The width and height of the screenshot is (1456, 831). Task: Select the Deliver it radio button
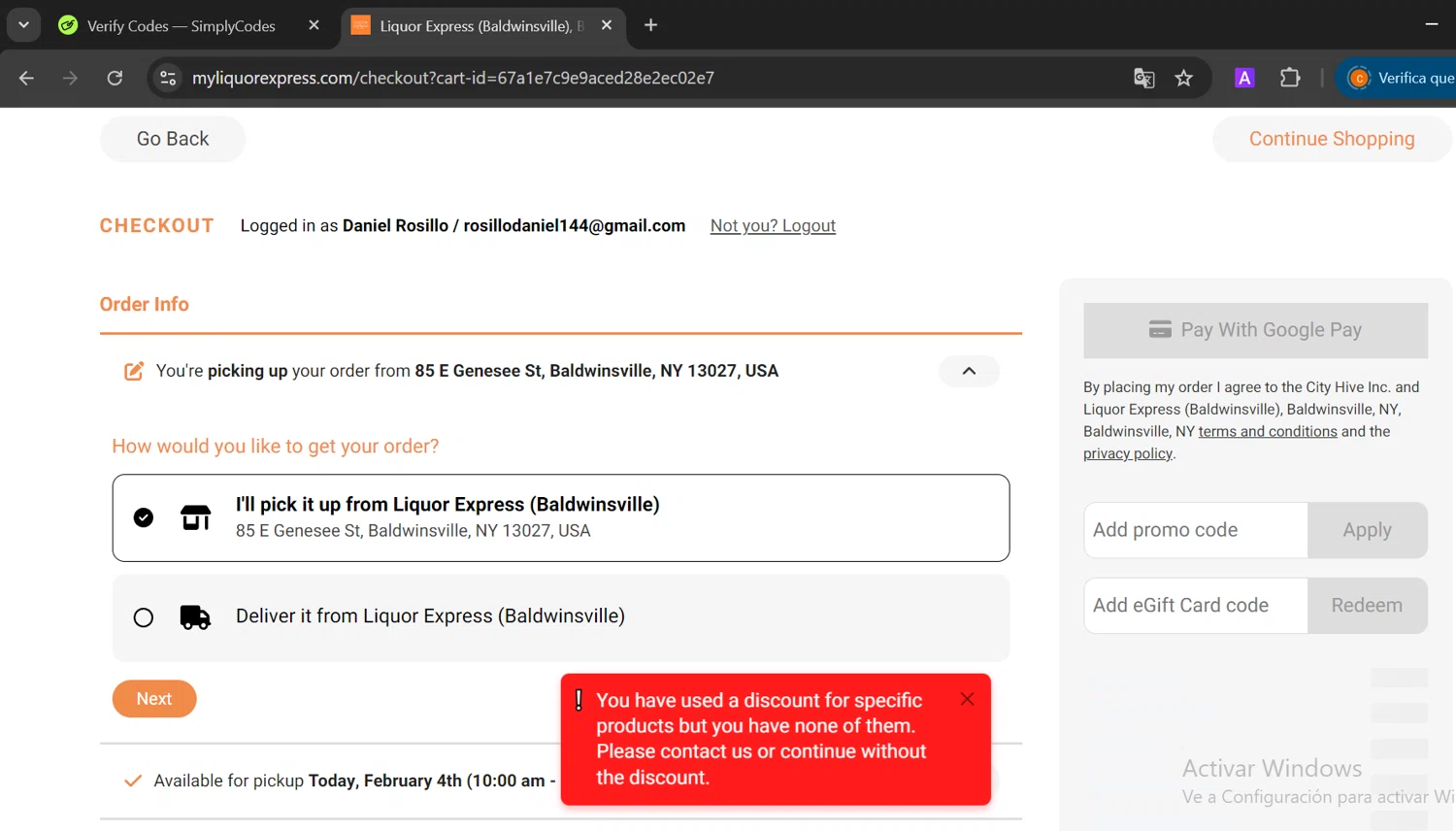(144, 617)
